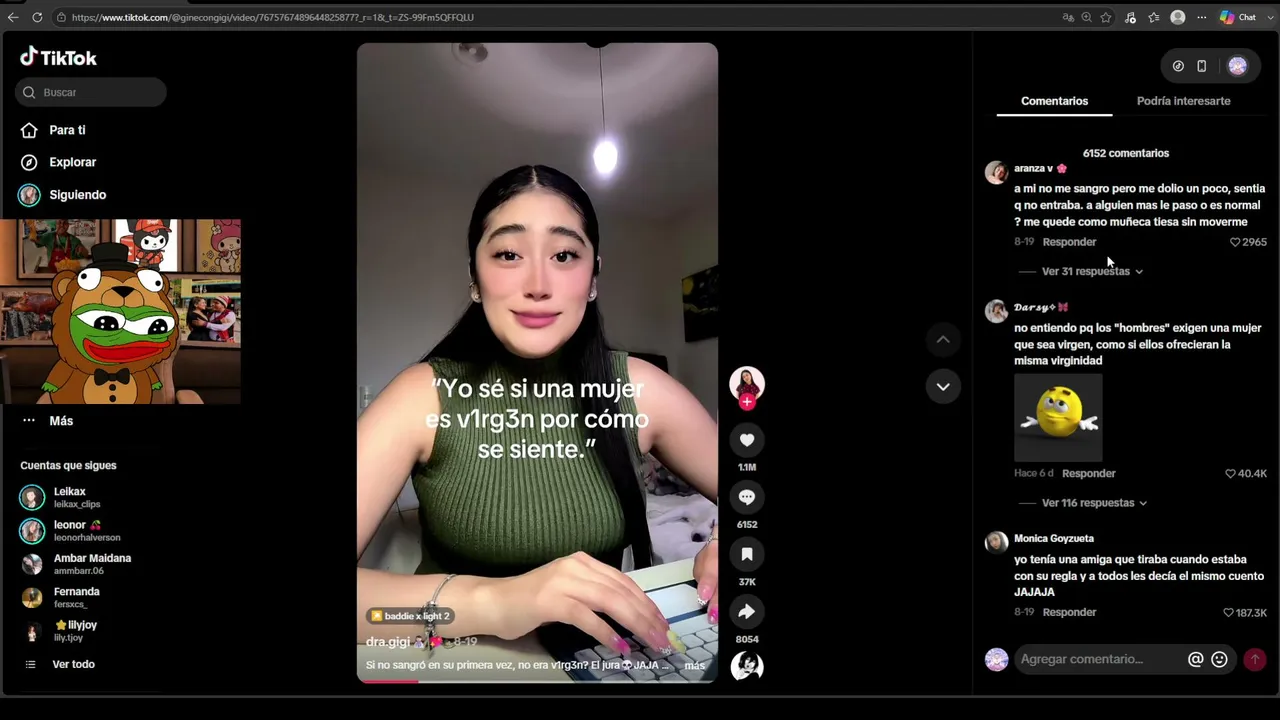
Task: Open the creator's avatar beside the video
Action: pyautogui.click(x=747, y=383)
